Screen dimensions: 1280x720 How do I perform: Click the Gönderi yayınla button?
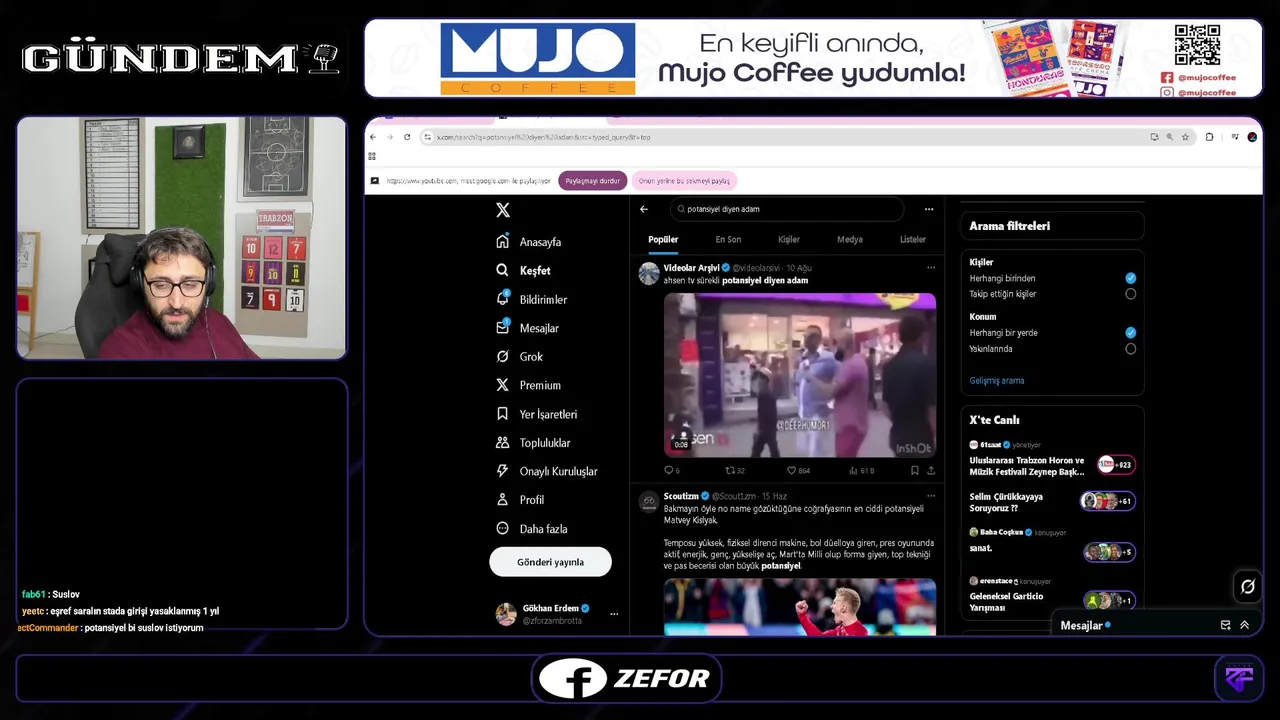(550, 562)
